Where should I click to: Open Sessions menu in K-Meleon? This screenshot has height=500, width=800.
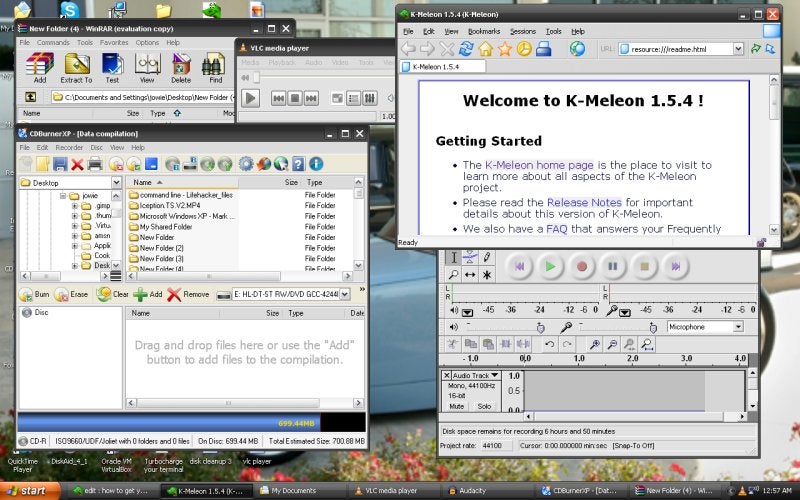pyautogui.click(x=523, y=31)
